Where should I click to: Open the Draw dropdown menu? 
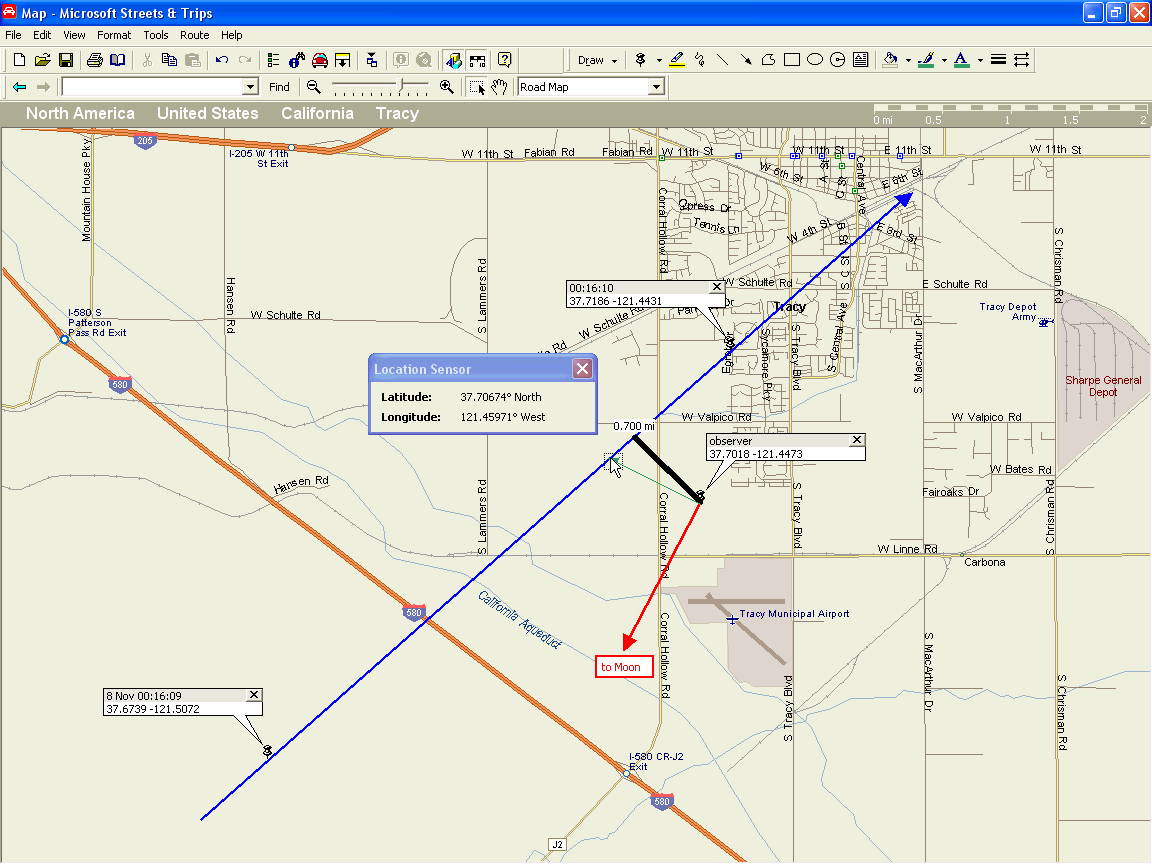598,60
